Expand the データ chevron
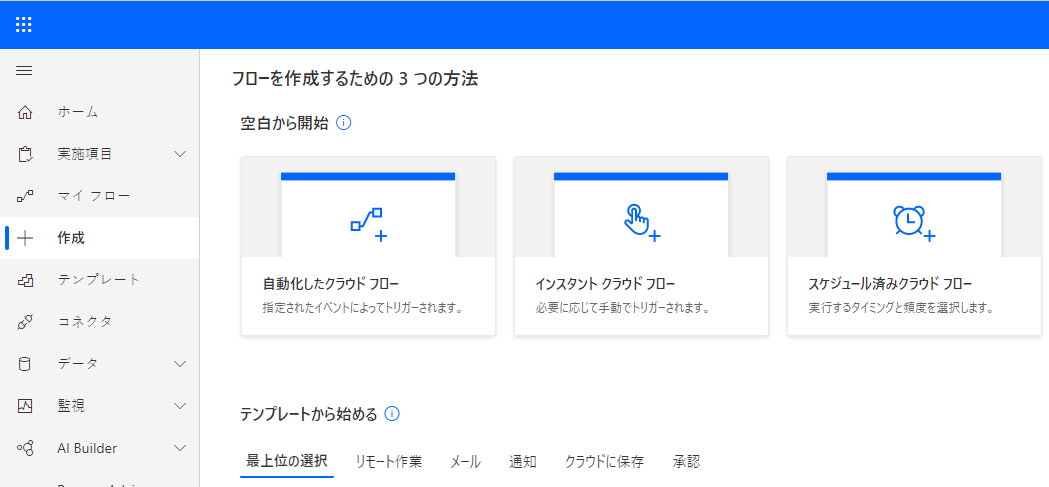The height and width of the screenshot is (487, 1049). 180,364
